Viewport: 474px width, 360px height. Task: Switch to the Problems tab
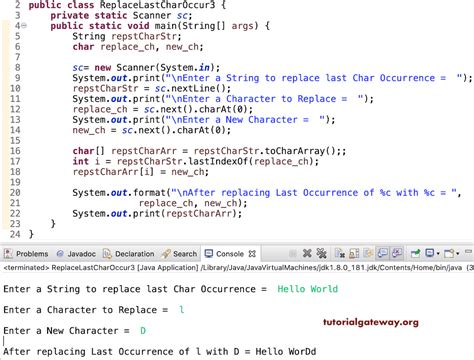26,254
